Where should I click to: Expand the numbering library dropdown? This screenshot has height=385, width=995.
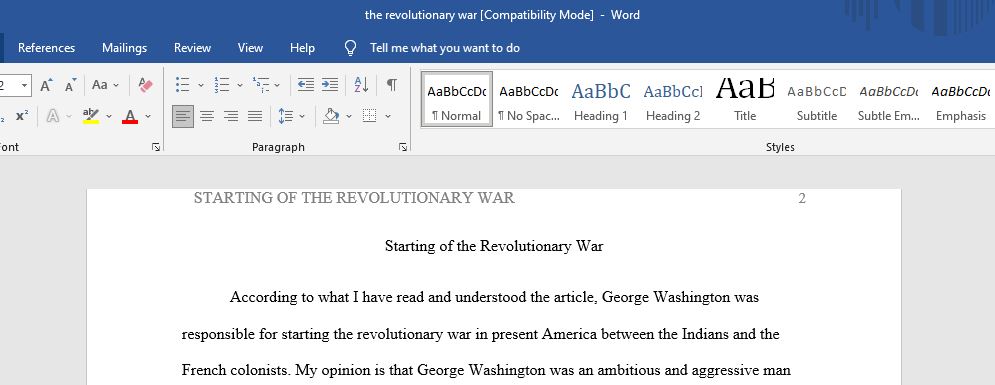(239, 85)
